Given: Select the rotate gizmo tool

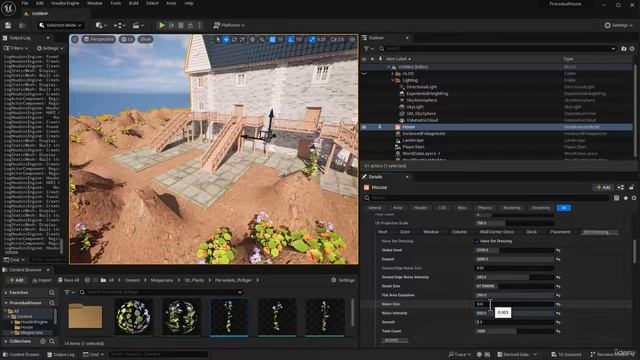Looking at the screenshot, I should click(234, 40).
